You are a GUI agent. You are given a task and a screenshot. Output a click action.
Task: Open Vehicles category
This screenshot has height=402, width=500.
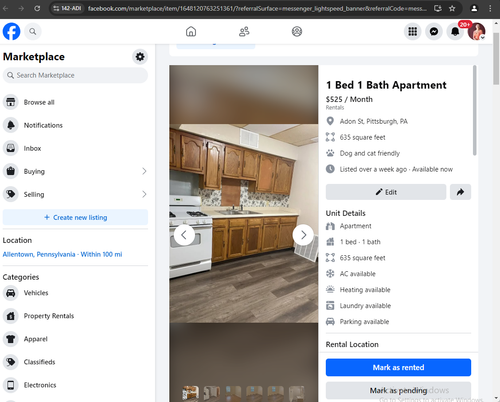[75, 293]
